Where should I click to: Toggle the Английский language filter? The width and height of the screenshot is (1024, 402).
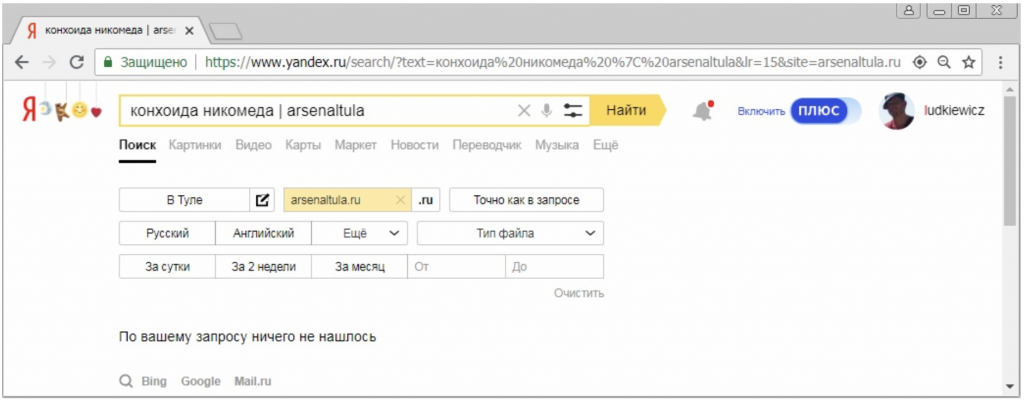click(263, 233)
